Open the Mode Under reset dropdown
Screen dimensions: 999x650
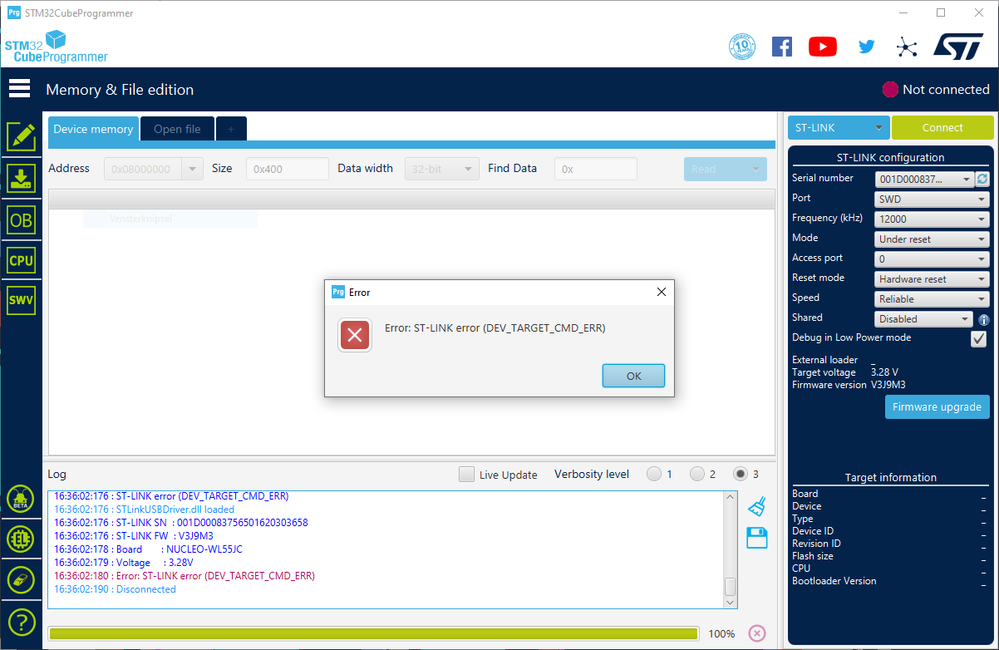(x=932, y=239)
